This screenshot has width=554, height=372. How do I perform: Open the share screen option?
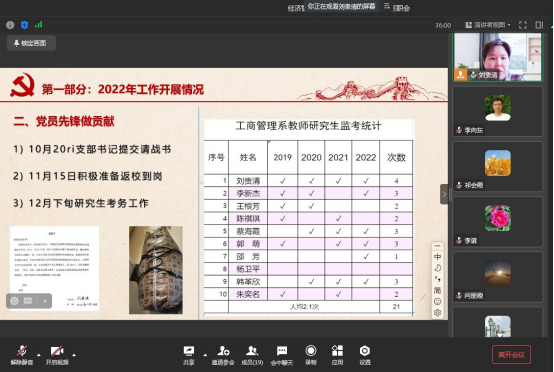click(x=189, y=355)
